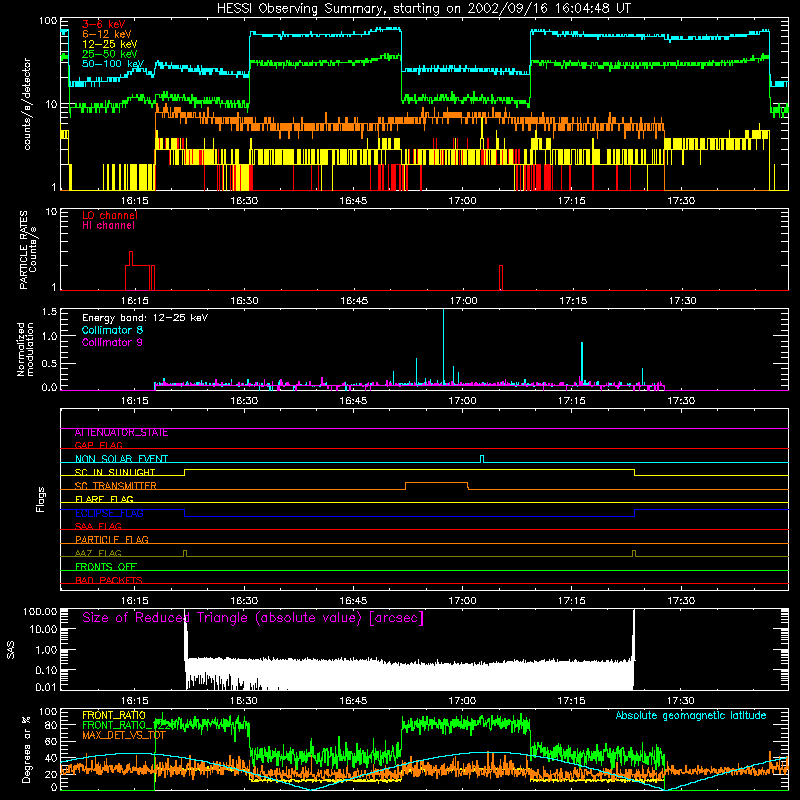Viewport: 800px width, 800px height.
Task: Click the 'Degrees or %' axis label
Action: click(26, 749)
